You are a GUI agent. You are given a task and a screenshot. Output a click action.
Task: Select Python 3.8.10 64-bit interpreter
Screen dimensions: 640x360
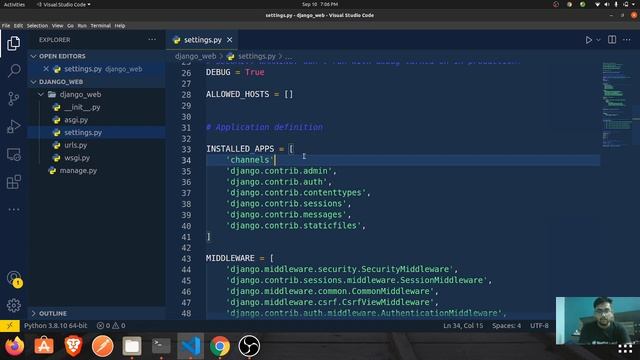pyautogui.click(x=56, y=326)
